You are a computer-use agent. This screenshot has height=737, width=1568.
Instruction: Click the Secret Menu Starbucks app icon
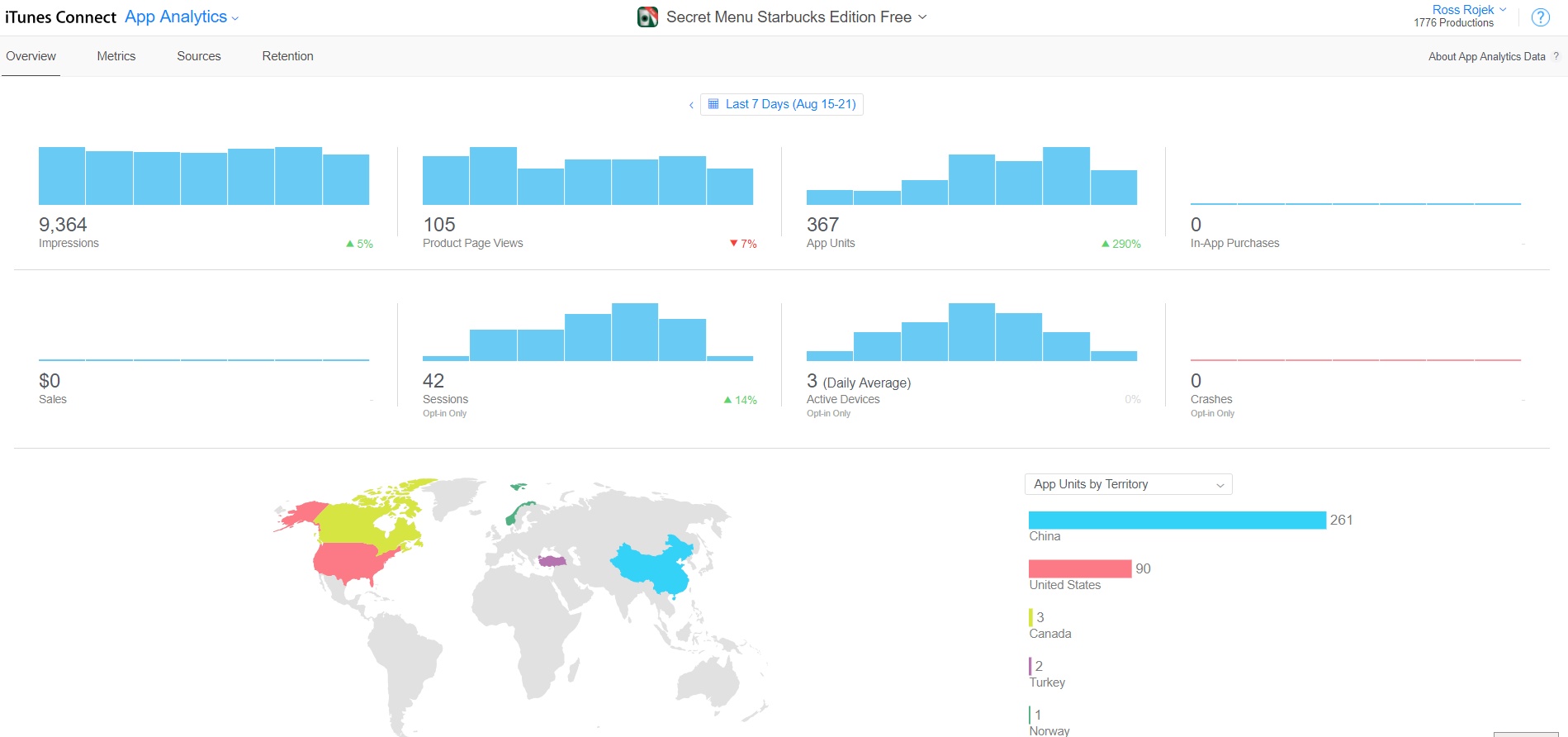[647, 17]
